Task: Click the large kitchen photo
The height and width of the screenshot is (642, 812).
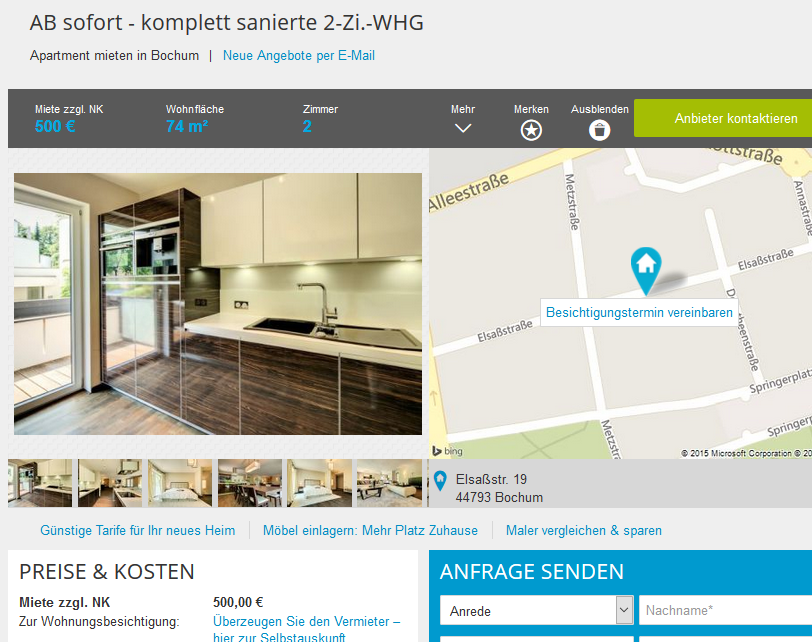Action: [x=218, y=304]
